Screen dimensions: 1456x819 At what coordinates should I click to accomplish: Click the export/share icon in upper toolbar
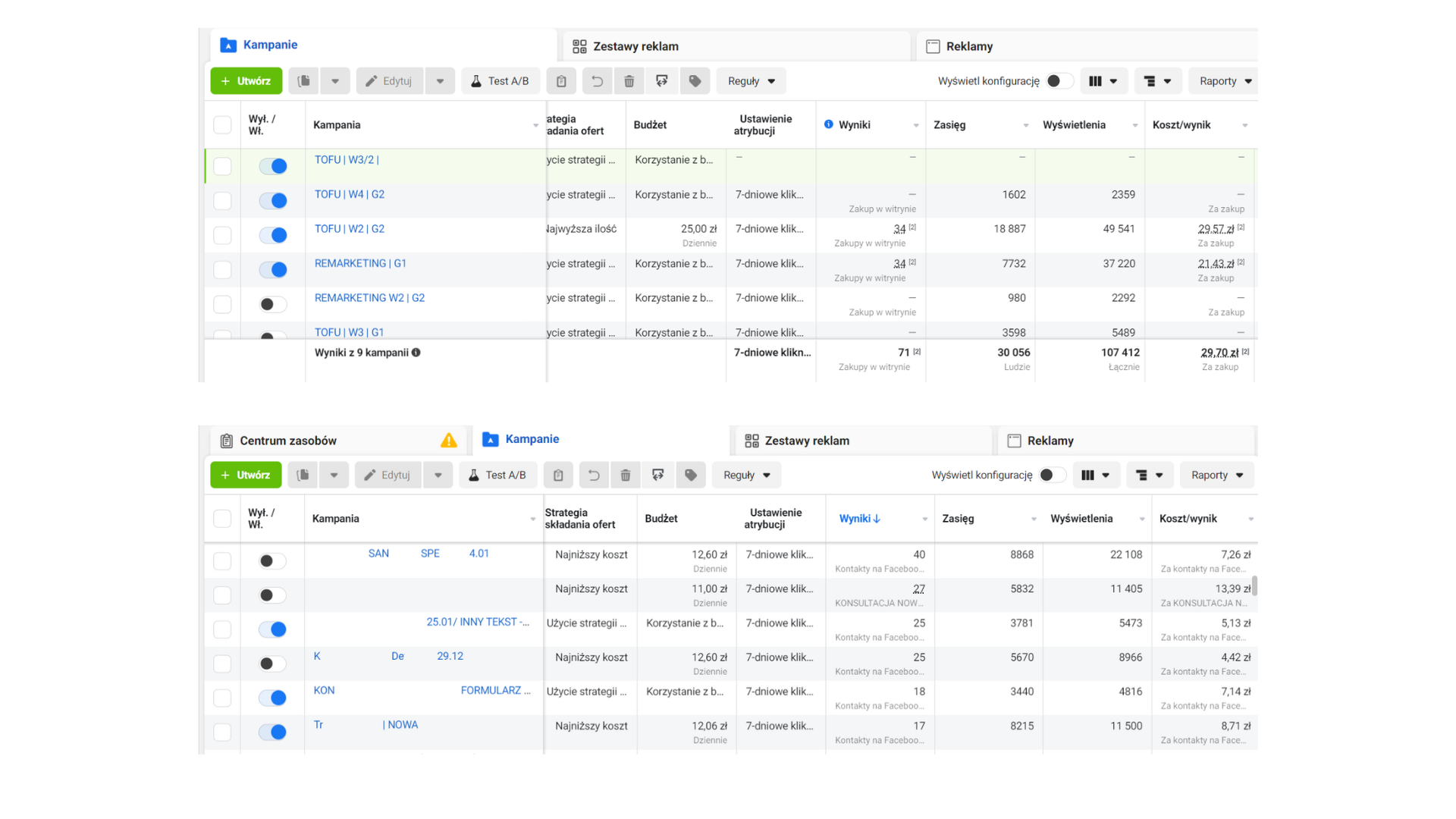662,81
